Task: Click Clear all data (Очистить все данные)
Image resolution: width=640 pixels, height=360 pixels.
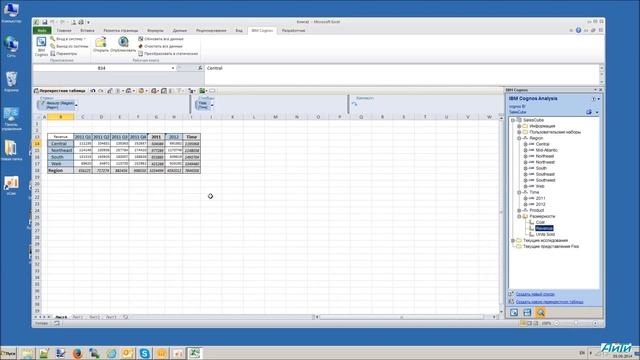Action: (160, 46)
